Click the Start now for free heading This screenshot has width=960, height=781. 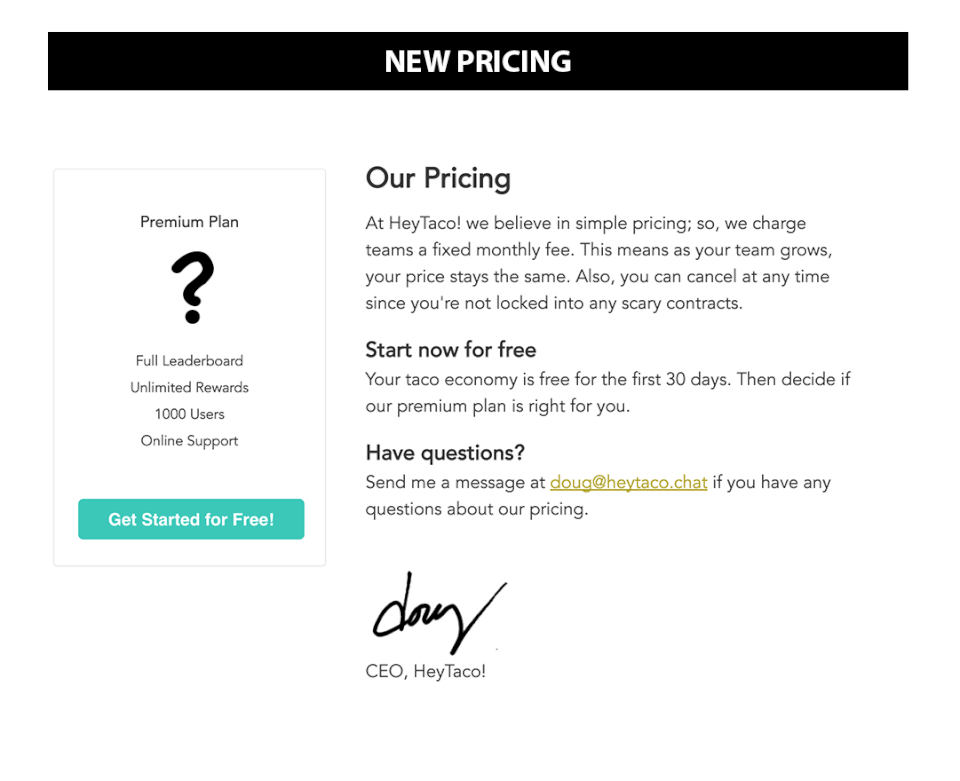(x=450, y=350)
